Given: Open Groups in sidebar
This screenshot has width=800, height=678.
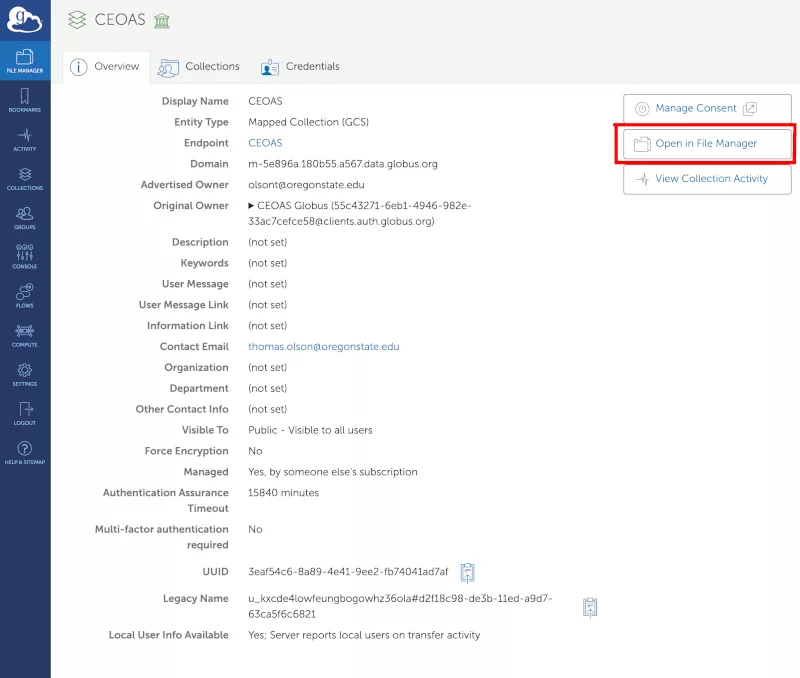Looking at the screenshot, I should click(24, 218).
